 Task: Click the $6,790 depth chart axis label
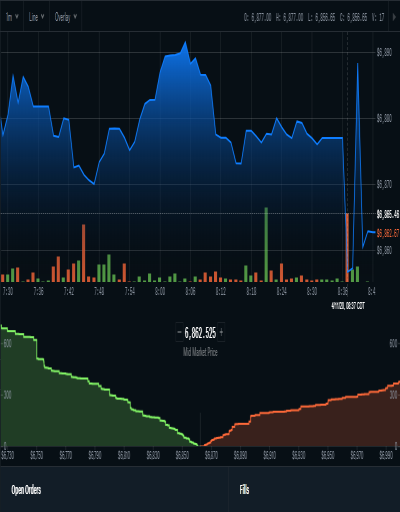[95, 455]
